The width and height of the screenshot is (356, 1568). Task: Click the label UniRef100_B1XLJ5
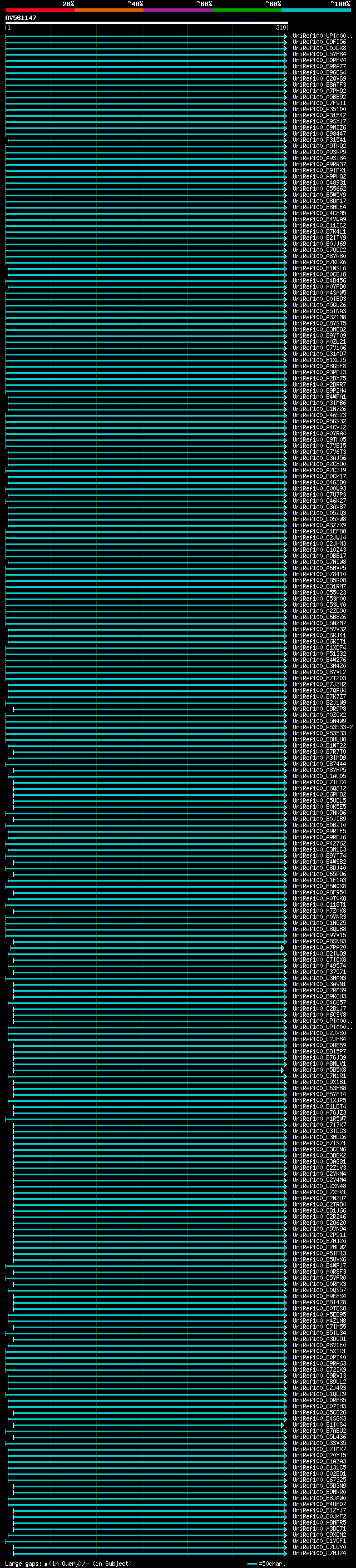(x=319, y=360)
